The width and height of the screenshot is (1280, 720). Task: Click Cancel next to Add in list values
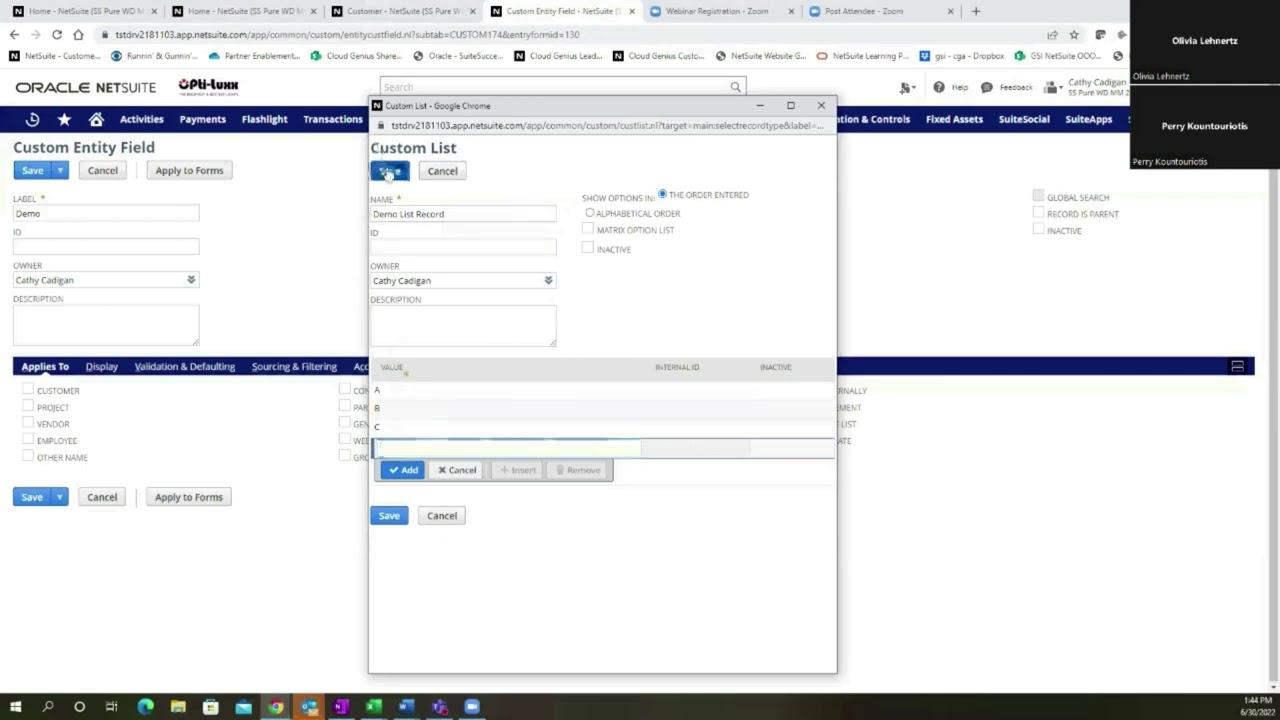pyautogui.click(x=457, y=470)
